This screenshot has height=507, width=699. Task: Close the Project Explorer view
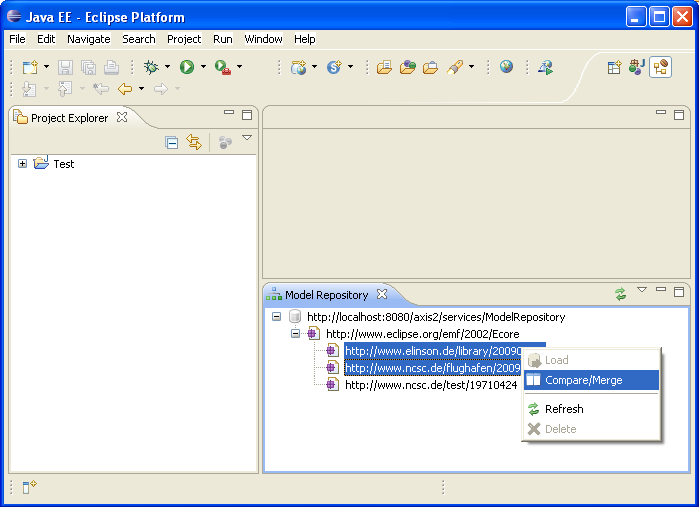[122, 117]
